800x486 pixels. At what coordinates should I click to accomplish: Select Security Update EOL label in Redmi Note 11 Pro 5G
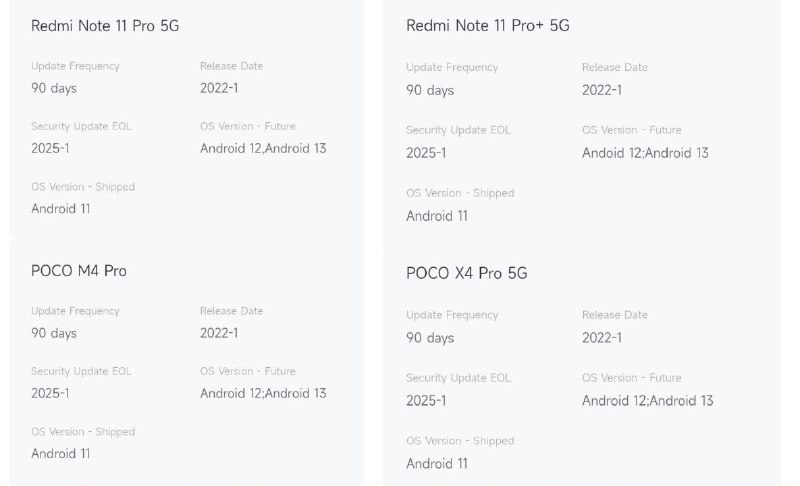click(x=82, y=126)
